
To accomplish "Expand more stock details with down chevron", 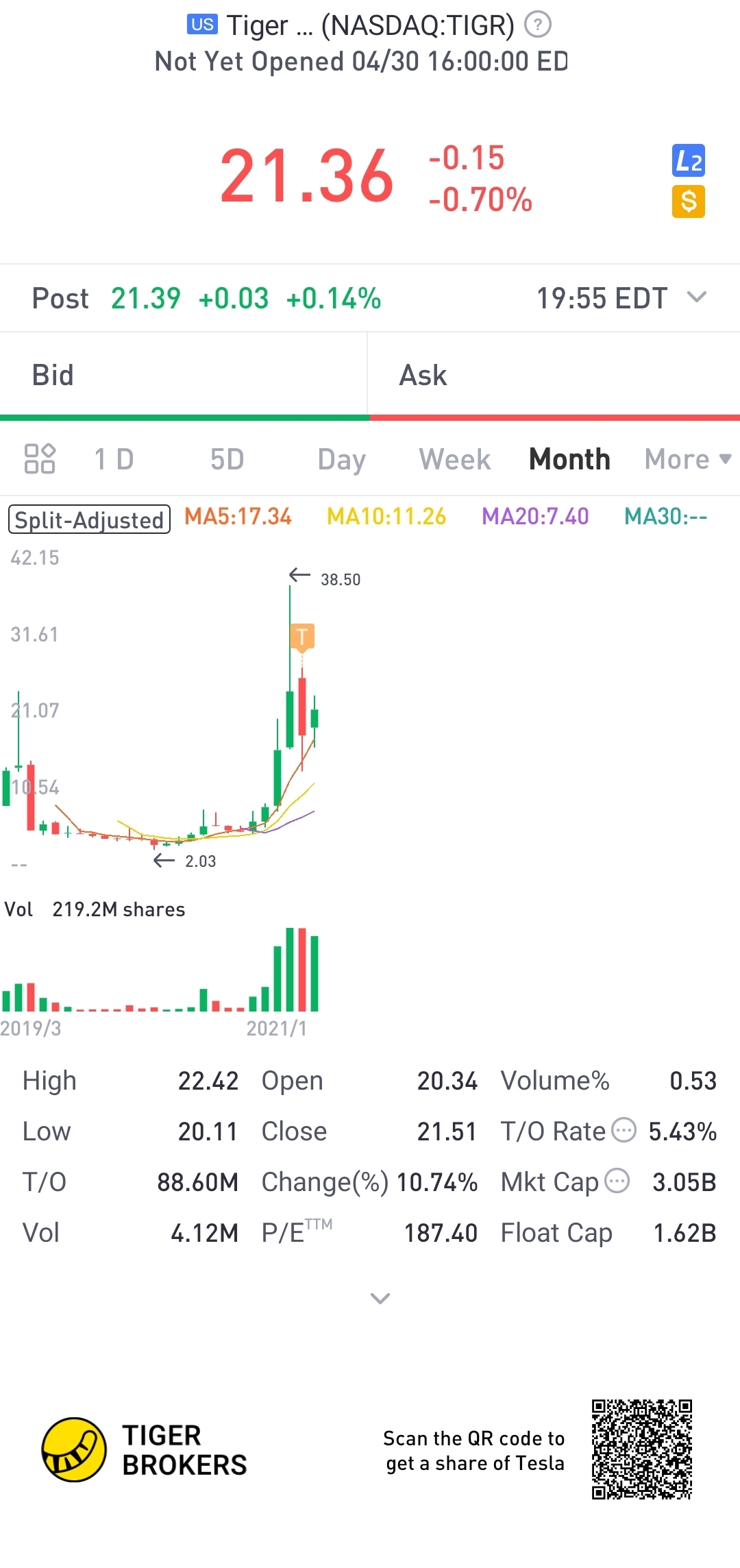I will click(380, 1298).
